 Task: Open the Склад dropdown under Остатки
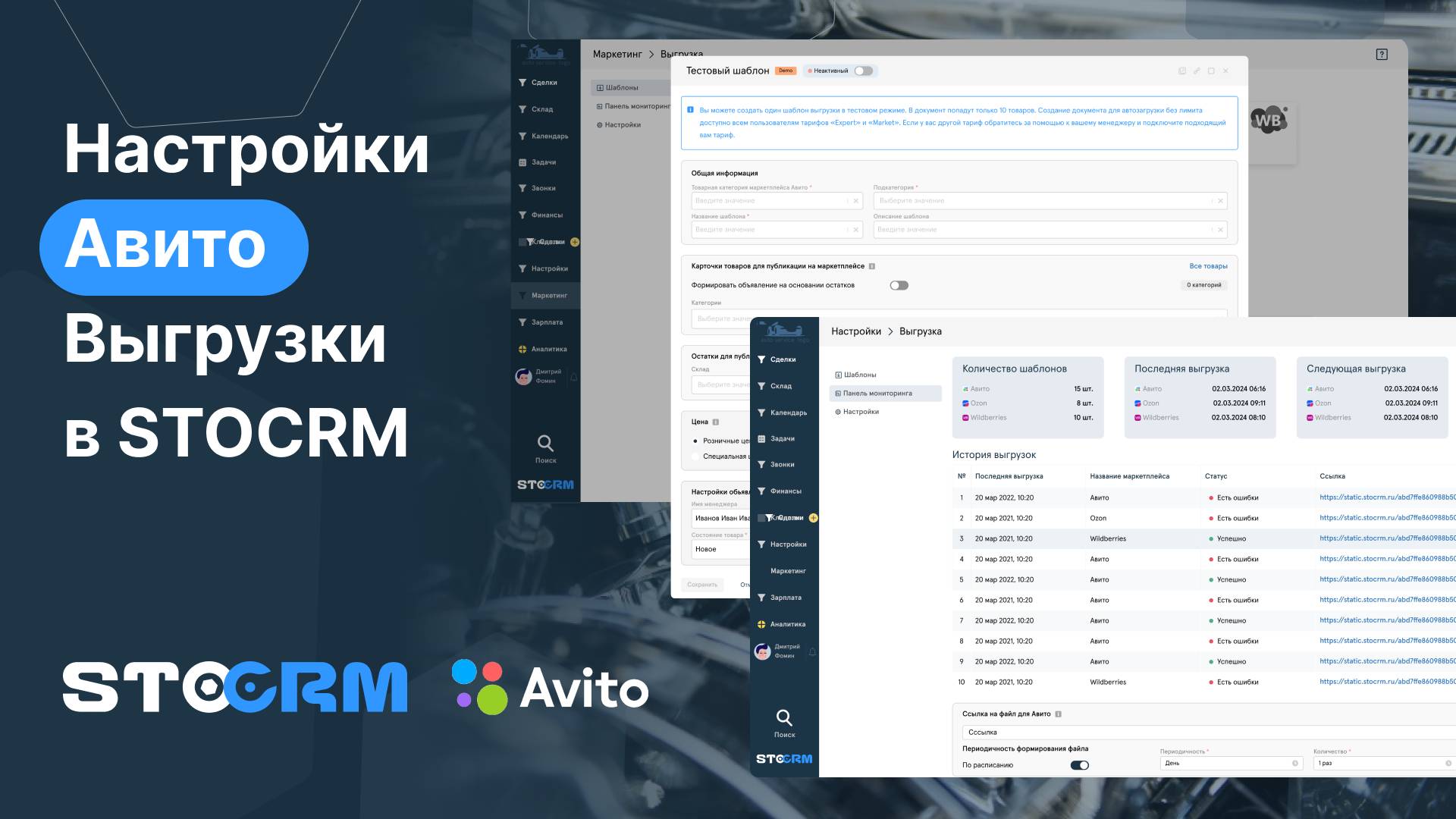click(x=720, y=385)
